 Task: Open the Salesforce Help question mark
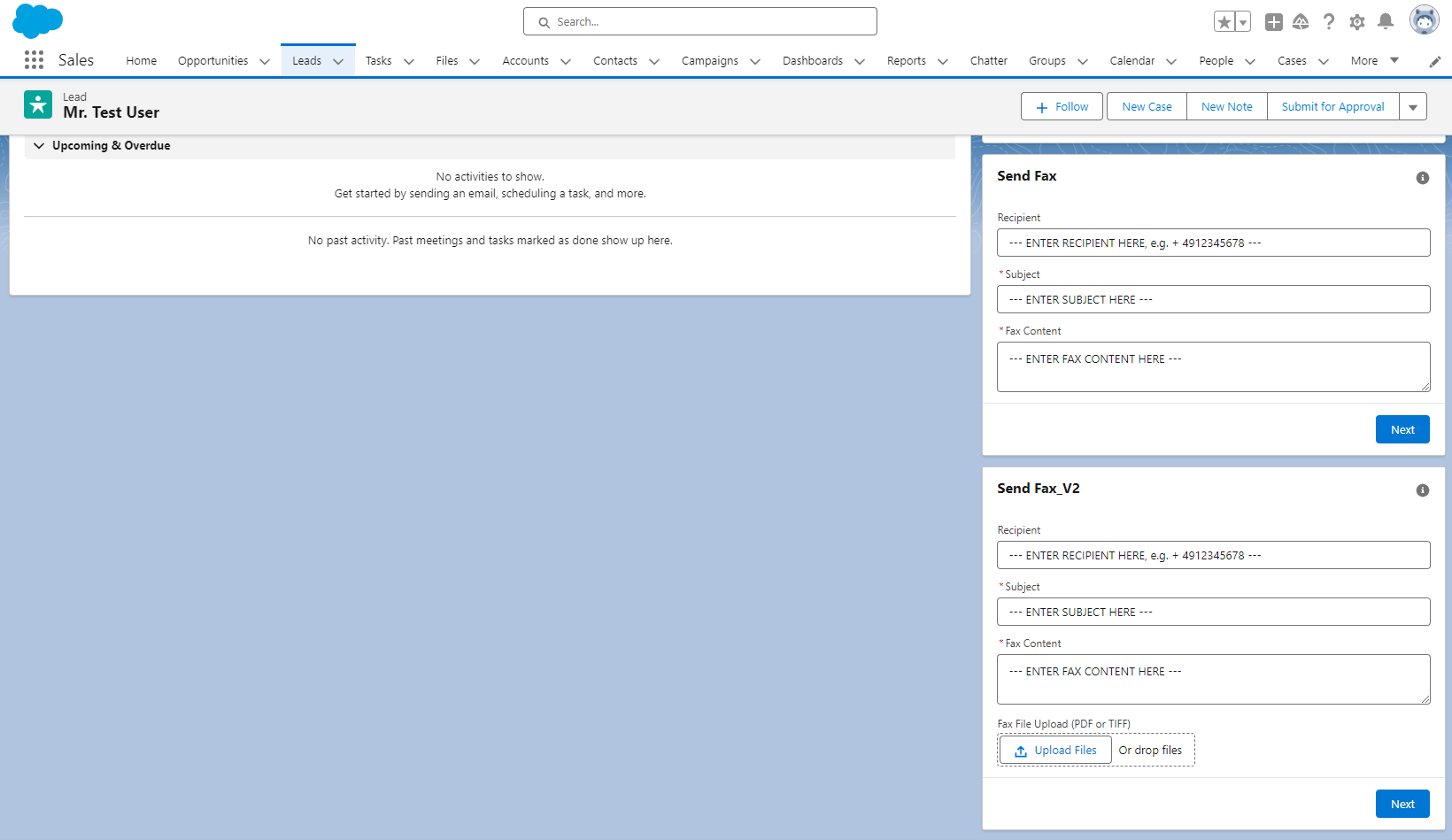(1328, 22)
